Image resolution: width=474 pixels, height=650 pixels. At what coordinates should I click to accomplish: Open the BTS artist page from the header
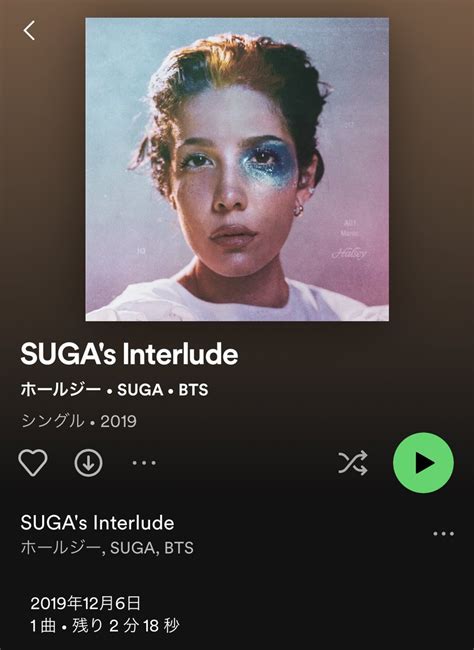(x=193, y=390)
